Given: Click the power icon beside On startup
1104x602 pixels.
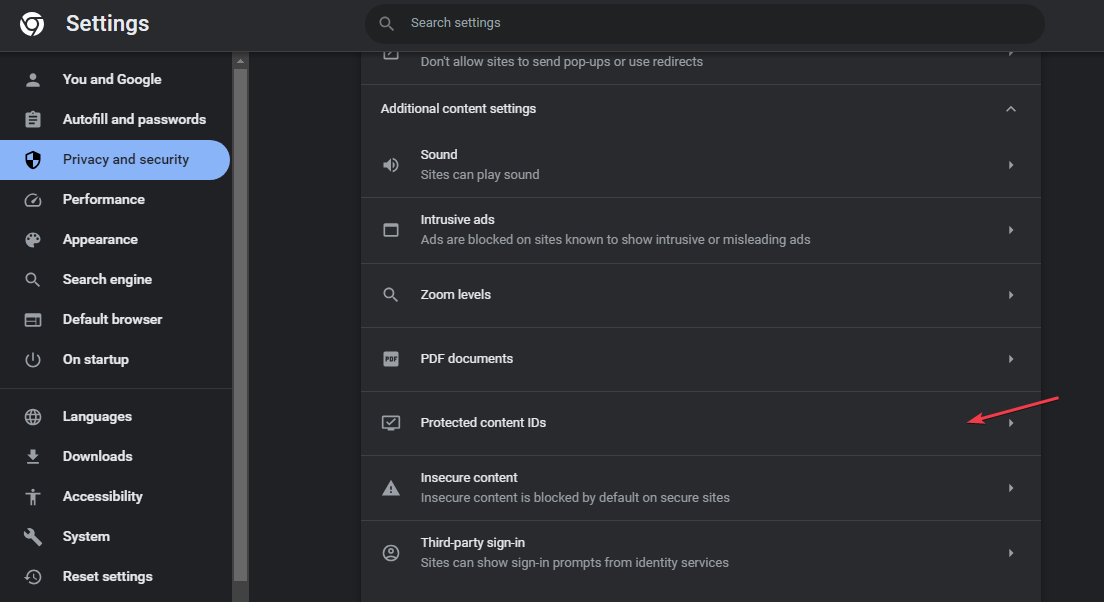Looking at the screenshot, I should click(33, 360).
